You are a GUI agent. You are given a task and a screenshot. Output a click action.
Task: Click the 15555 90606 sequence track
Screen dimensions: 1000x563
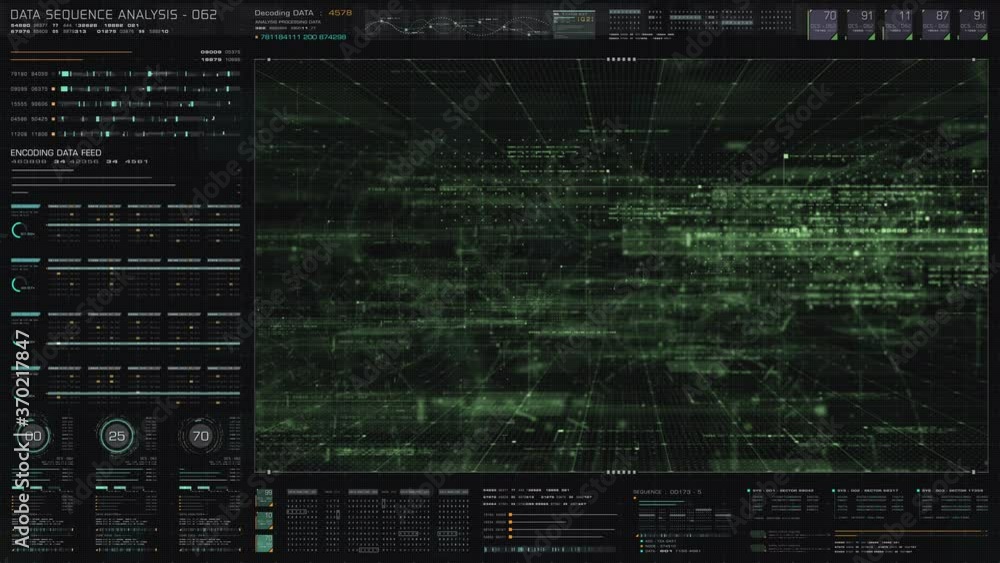click(150, 103)
